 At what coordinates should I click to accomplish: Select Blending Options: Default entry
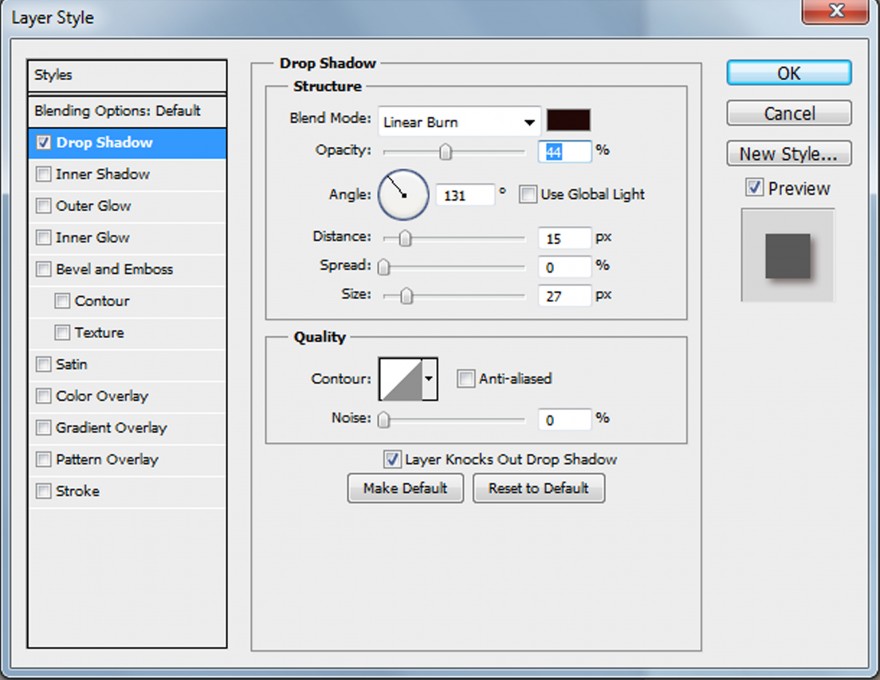tap(117, 111)
